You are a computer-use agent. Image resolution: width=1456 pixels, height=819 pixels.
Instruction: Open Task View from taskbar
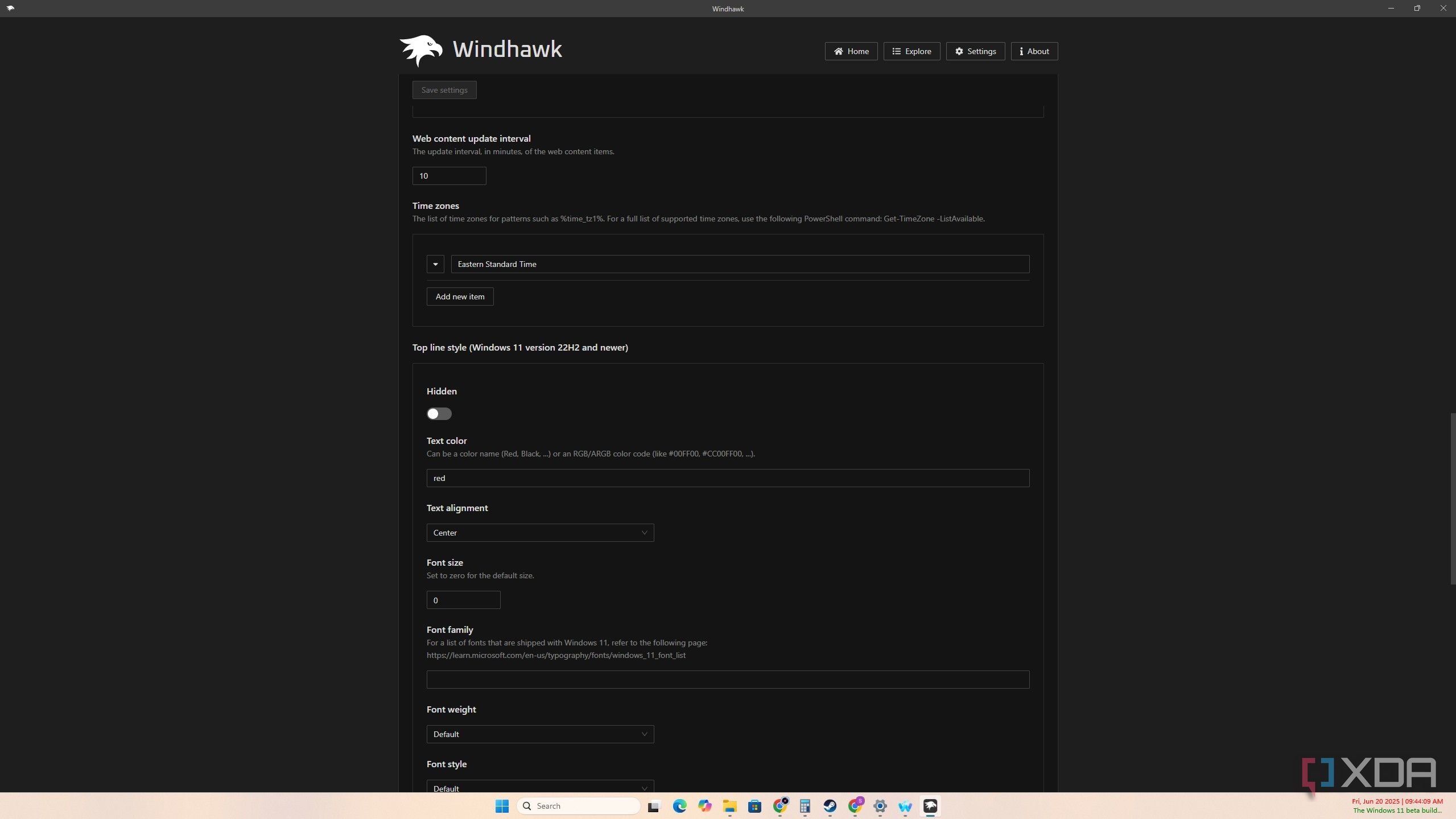[654, 806]
